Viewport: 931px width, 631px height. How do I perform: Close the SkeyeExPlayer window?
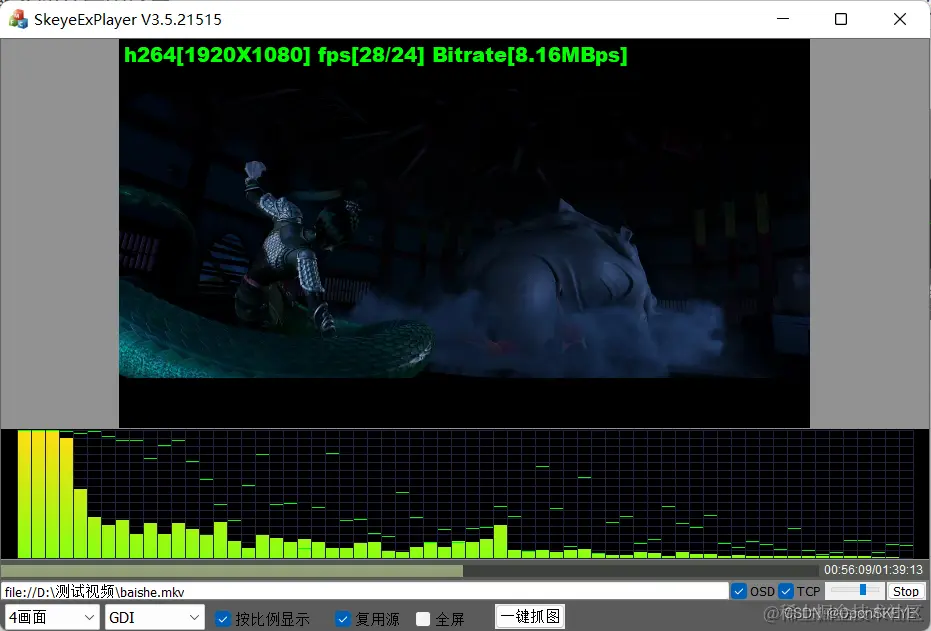900,19
